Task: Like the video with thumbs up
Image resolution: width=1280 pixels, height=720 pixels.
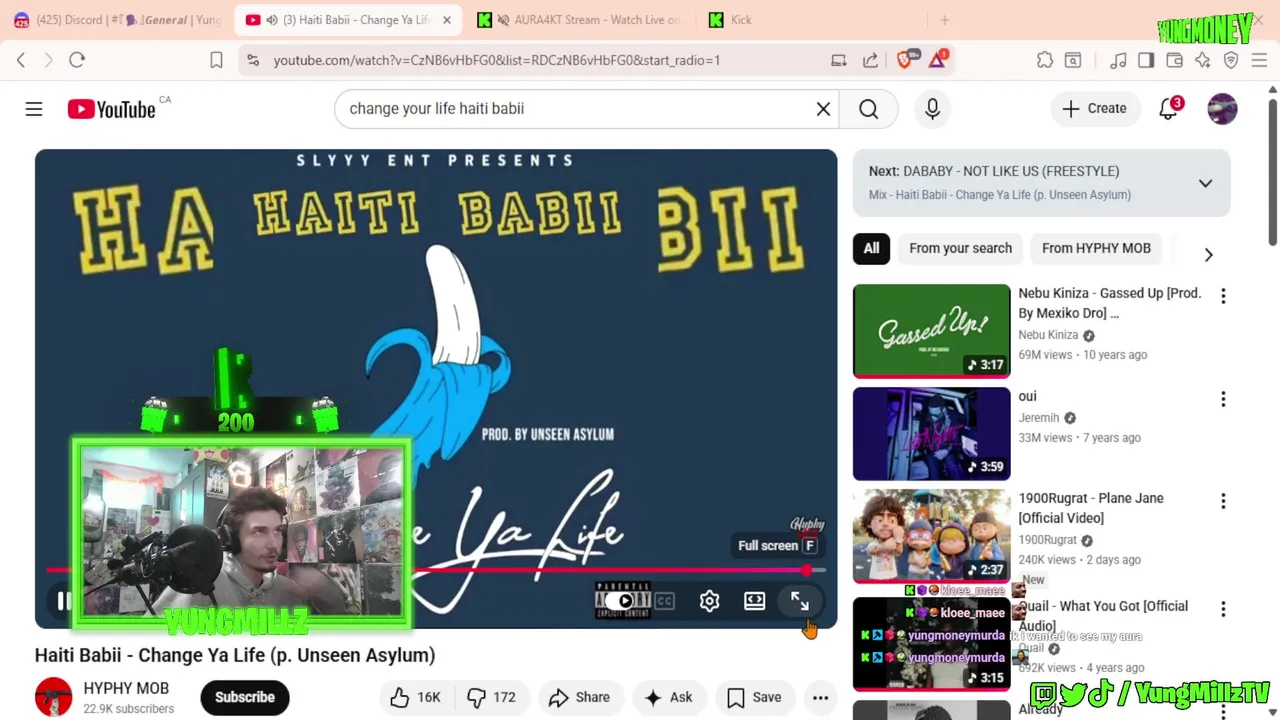Action: 415,697
